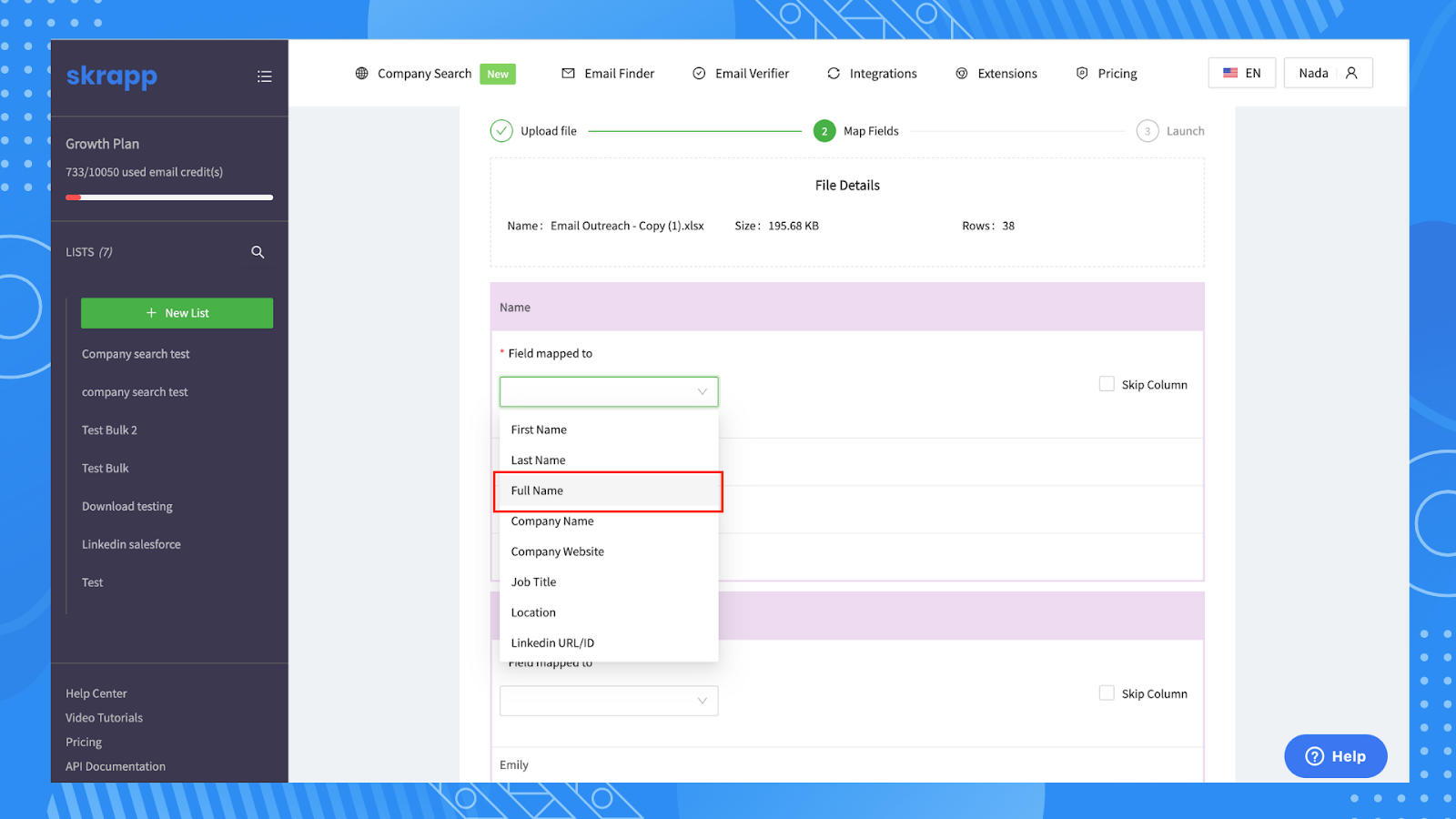1456x819 pixels.
Task: Click the file name Email Outreach - Copy (1).xlsx
Action: click(627, 226)
